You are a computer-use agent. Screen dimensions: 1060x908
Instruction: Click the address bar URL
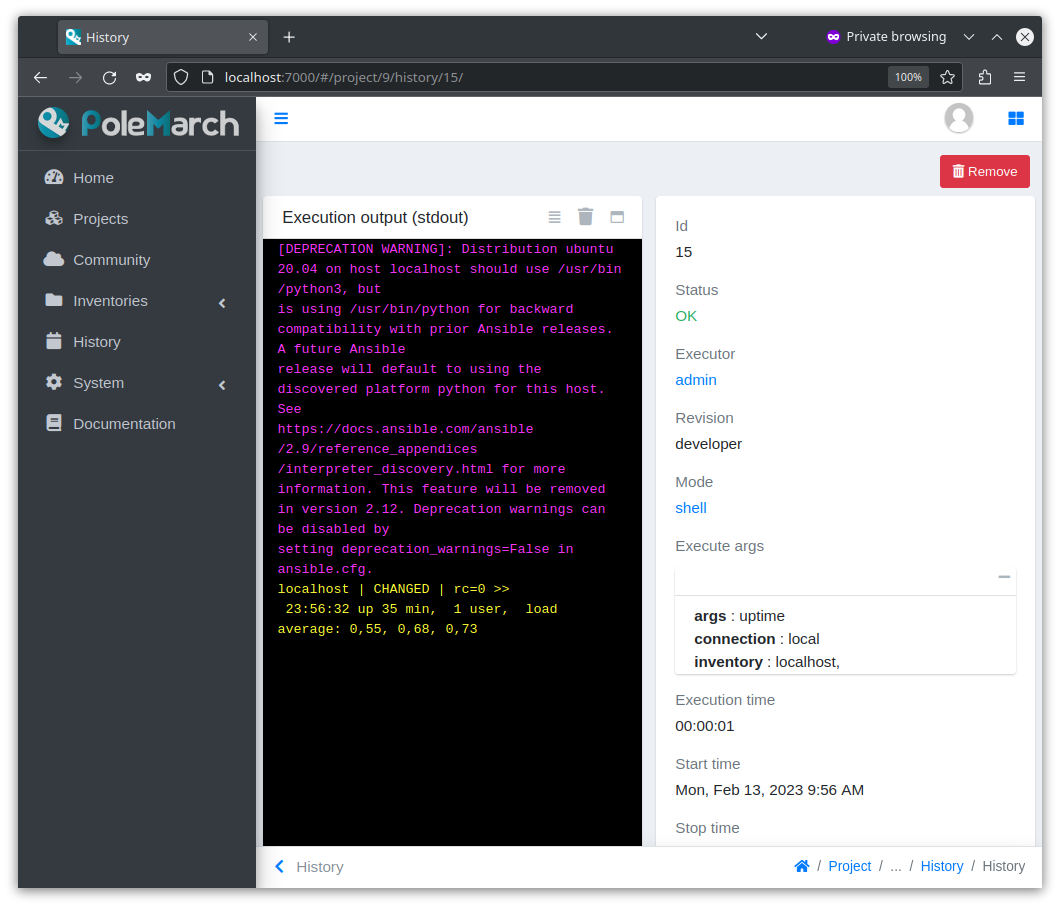pos(343,77)
